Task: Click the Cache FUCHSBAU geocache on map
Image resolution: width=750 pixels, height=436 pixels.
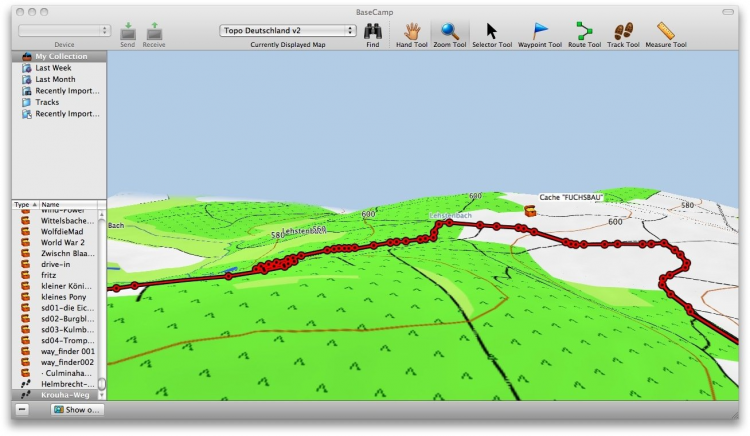Action: [x=529, y=210]
